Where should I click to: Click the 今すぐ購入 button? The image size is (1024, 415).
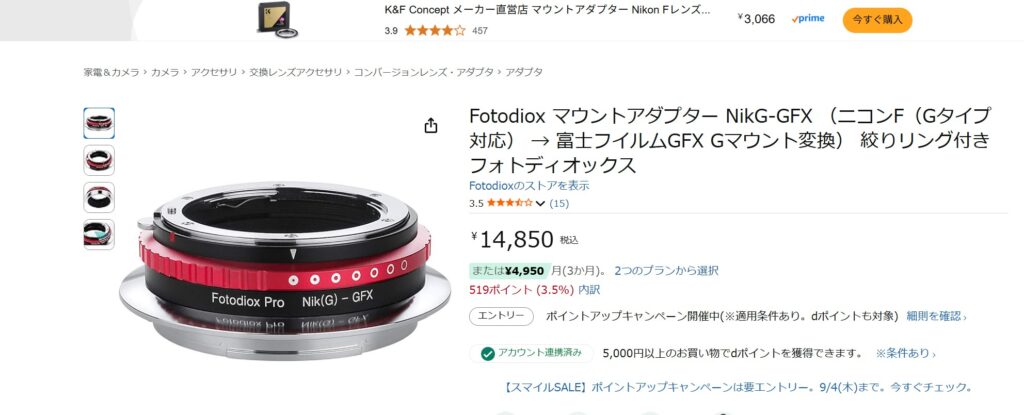(877, 20)
